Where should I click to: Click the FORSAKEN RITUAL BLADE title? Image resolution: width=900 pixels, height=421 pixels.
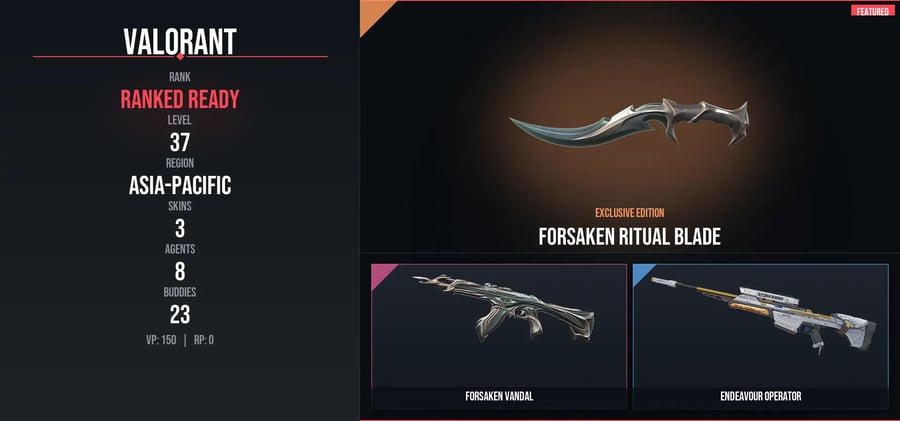(629, 236)
